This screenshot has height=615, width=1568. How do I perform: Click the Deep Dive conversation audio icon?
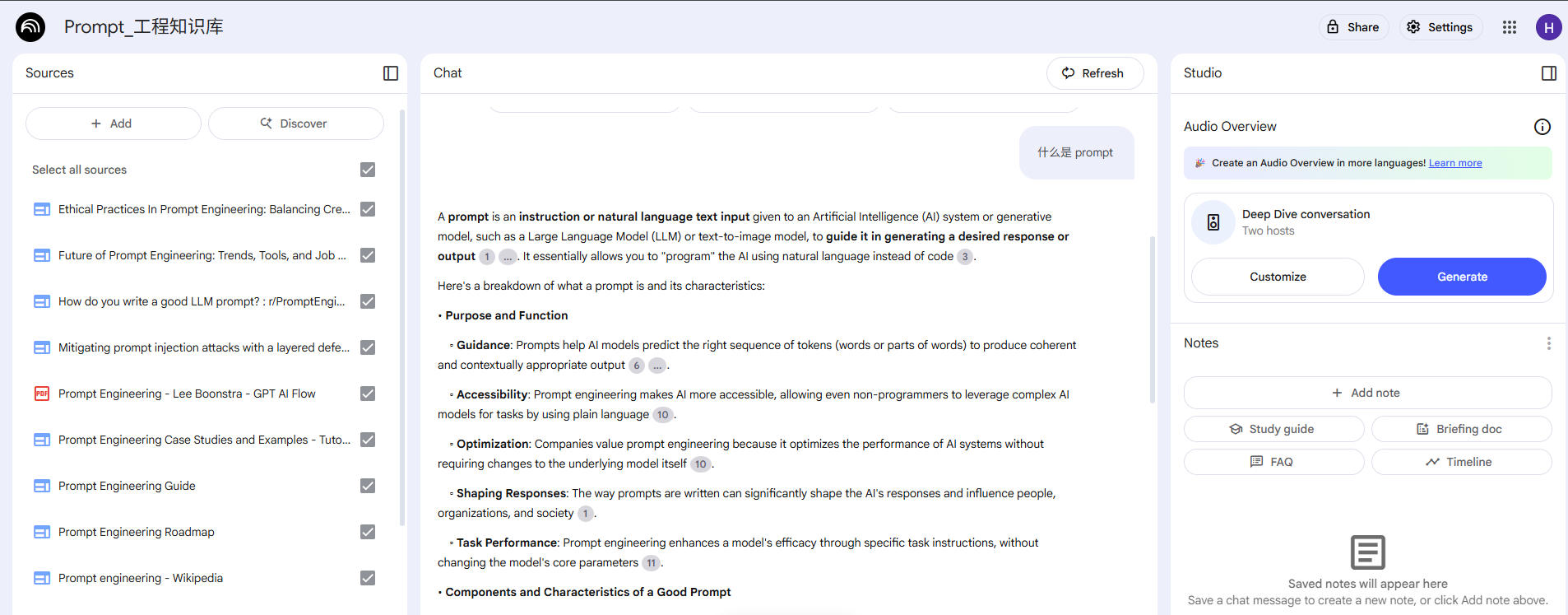(1213, 222)
